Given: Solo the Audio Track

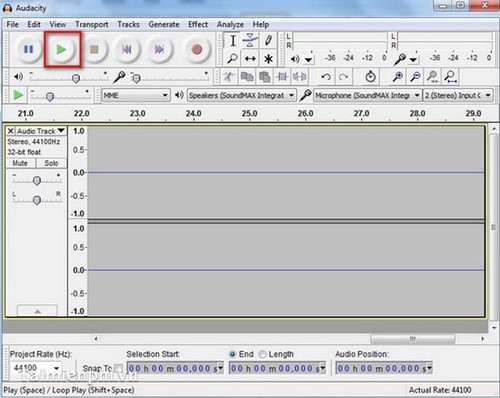Looking at the screenshot, I should (x=51, y=163).
